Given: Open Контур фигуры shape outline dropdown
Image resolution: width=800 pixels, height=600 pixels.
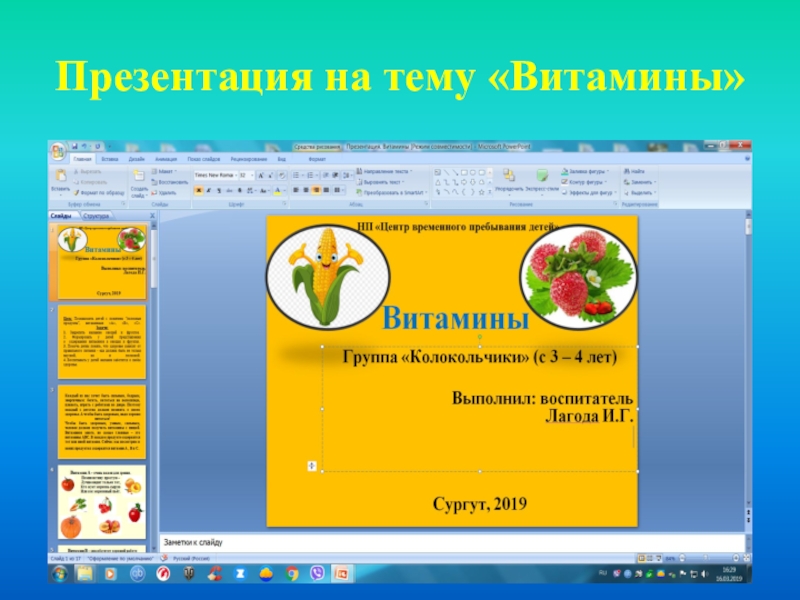Looking at the screenshot, I should point(584,182).
